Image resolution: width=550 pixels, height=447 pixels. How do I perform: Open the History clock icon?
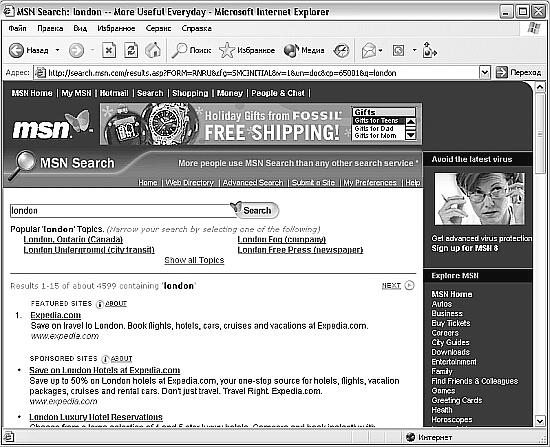pos(341,51)
